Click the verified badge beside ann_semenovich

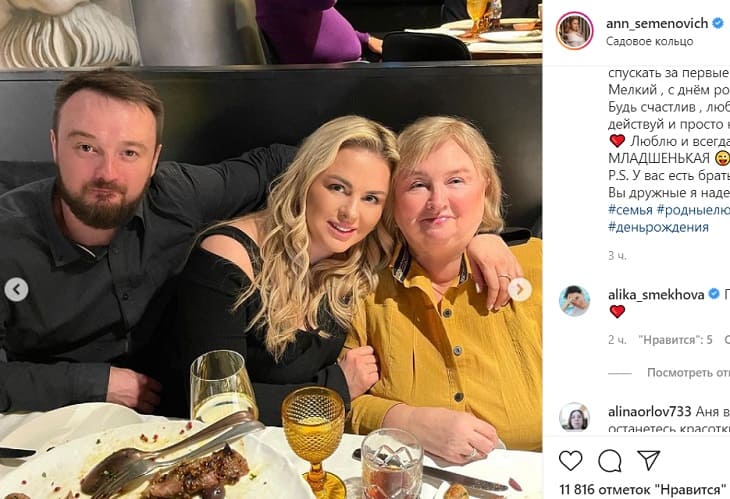point(717,22)
